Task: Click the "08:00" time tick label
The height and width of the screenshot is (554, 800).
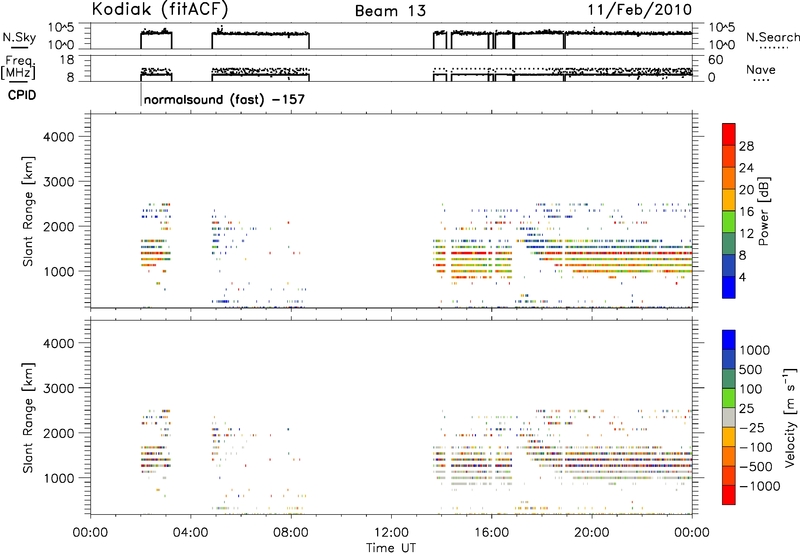Action: (x=291, y=533)
